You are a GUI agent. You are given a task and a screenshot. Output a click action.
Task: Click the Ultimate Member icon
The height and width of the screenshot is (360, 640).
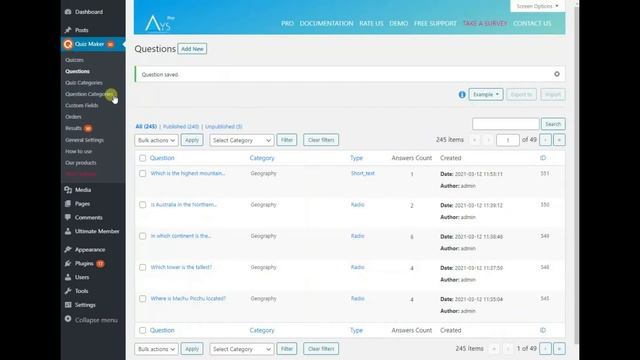click(x=68, y=231)
